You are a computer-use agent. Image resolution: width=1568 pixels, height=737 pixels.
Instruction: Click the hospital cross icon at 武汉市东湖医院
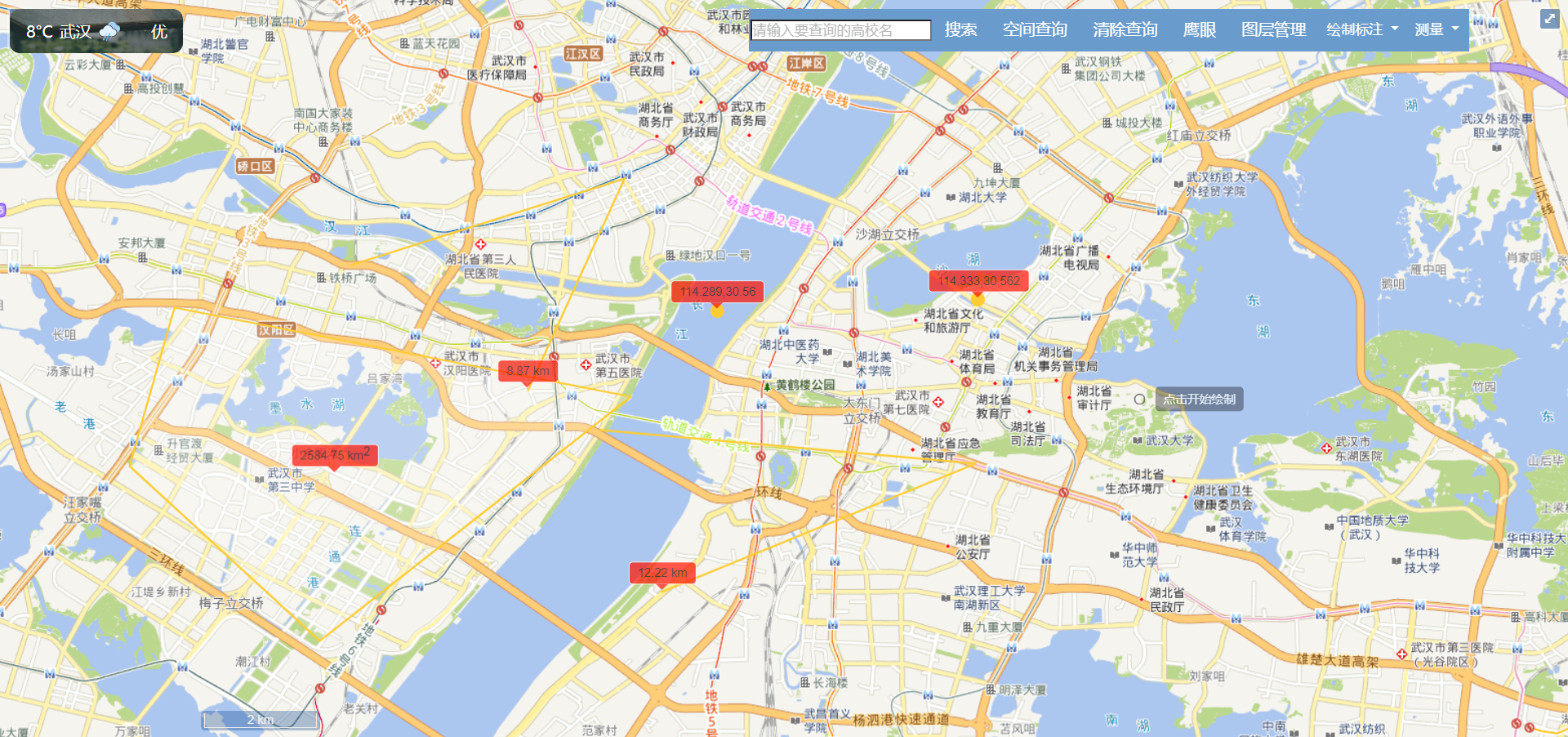coord(1327,447)
